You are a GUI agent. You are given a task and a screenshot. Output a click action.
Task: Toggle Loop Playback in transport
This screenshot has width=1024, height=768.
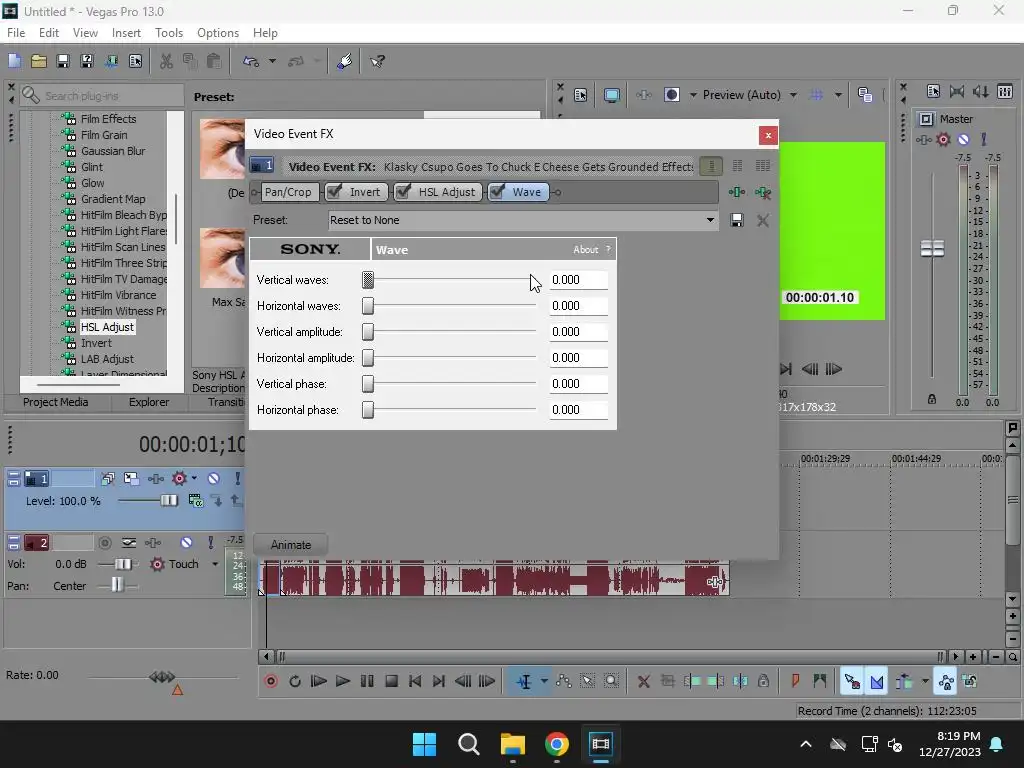(x=295, y=681)
